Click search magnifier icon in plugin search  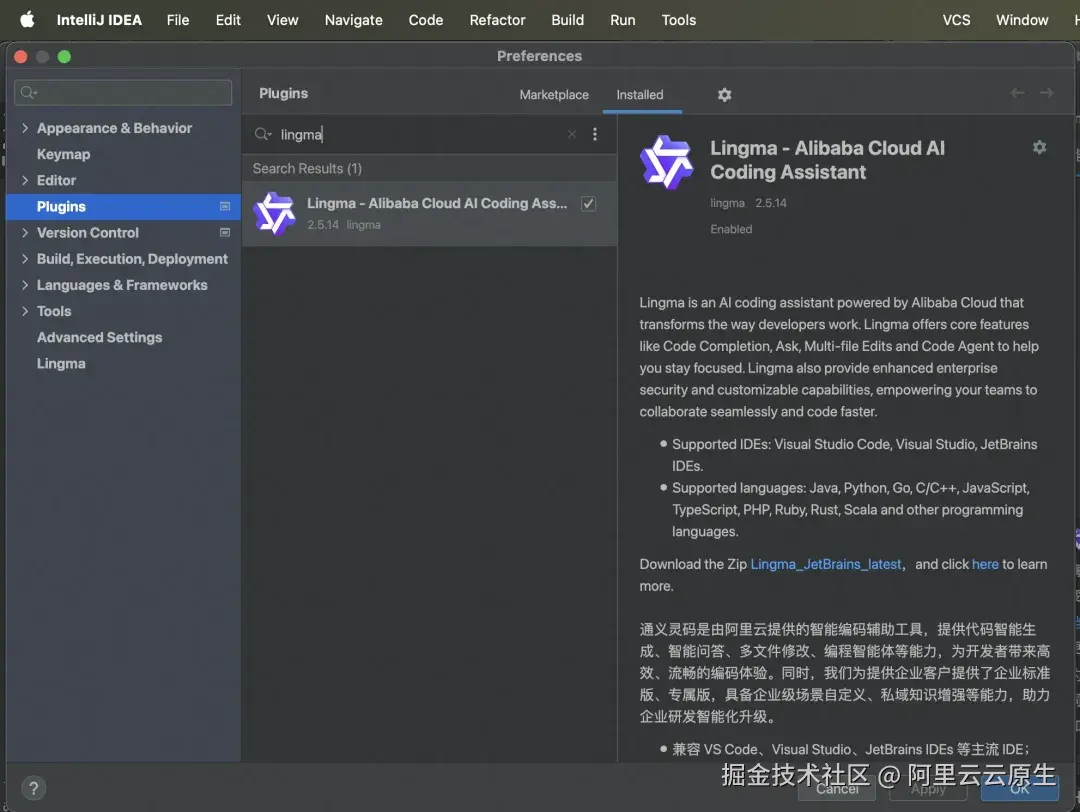click(262, 134)
